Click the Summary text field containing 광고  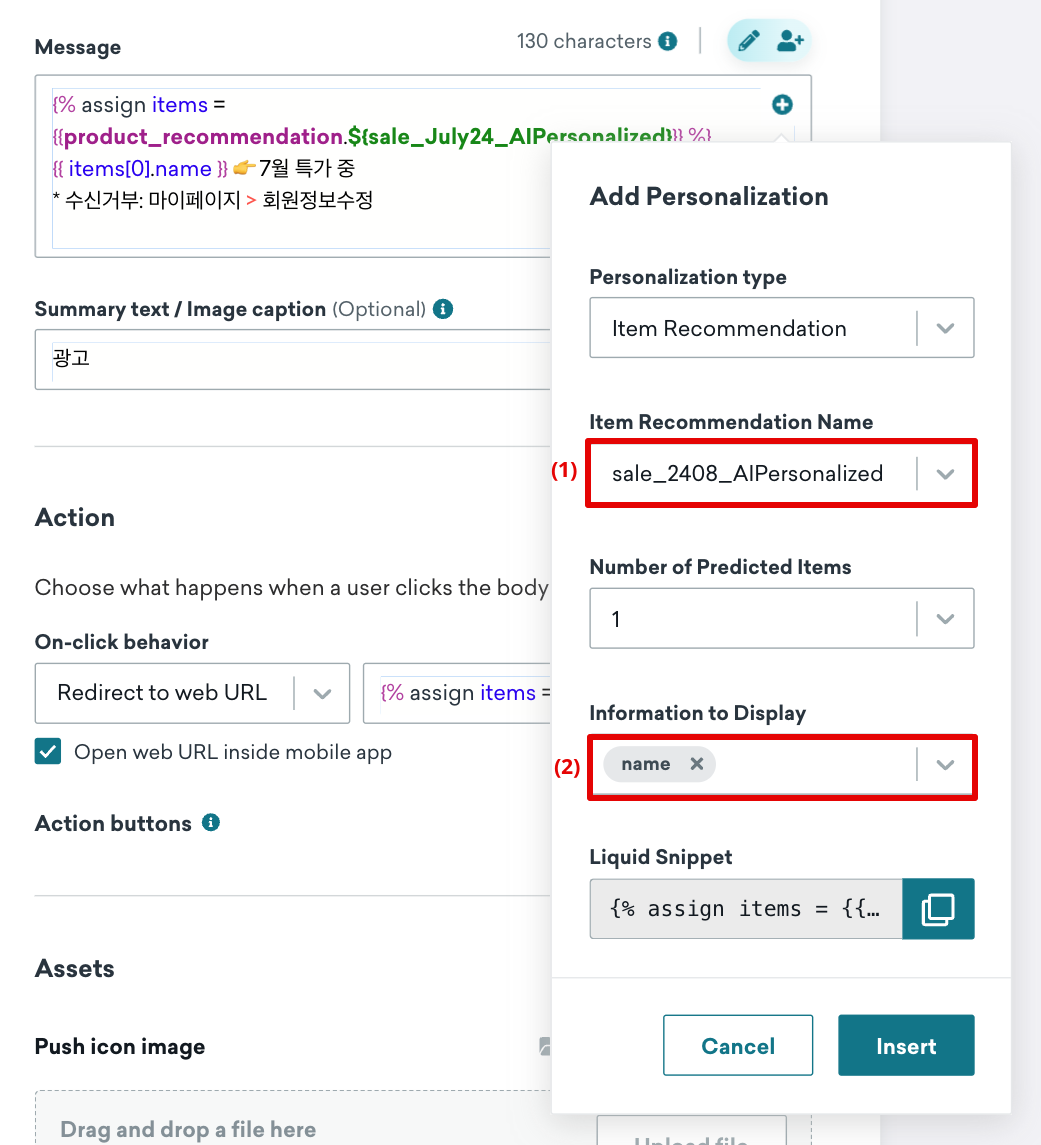click(x=292, y=359)
